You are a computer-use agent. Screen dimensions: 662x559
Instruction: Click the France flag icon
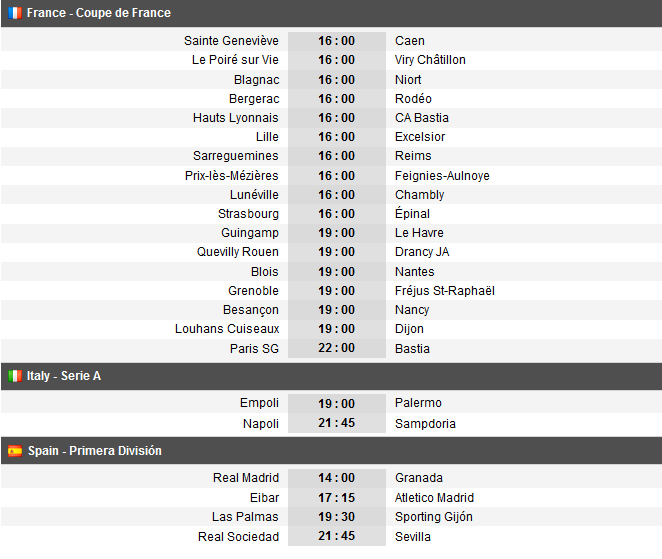click(x=15, y=13)
